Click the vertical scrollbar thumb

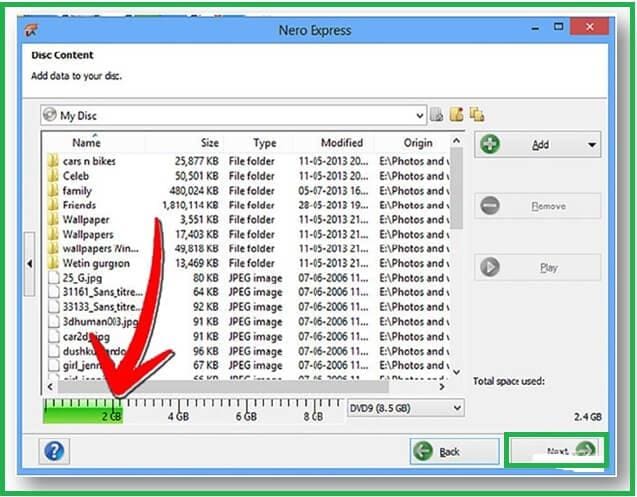[456, 188]
